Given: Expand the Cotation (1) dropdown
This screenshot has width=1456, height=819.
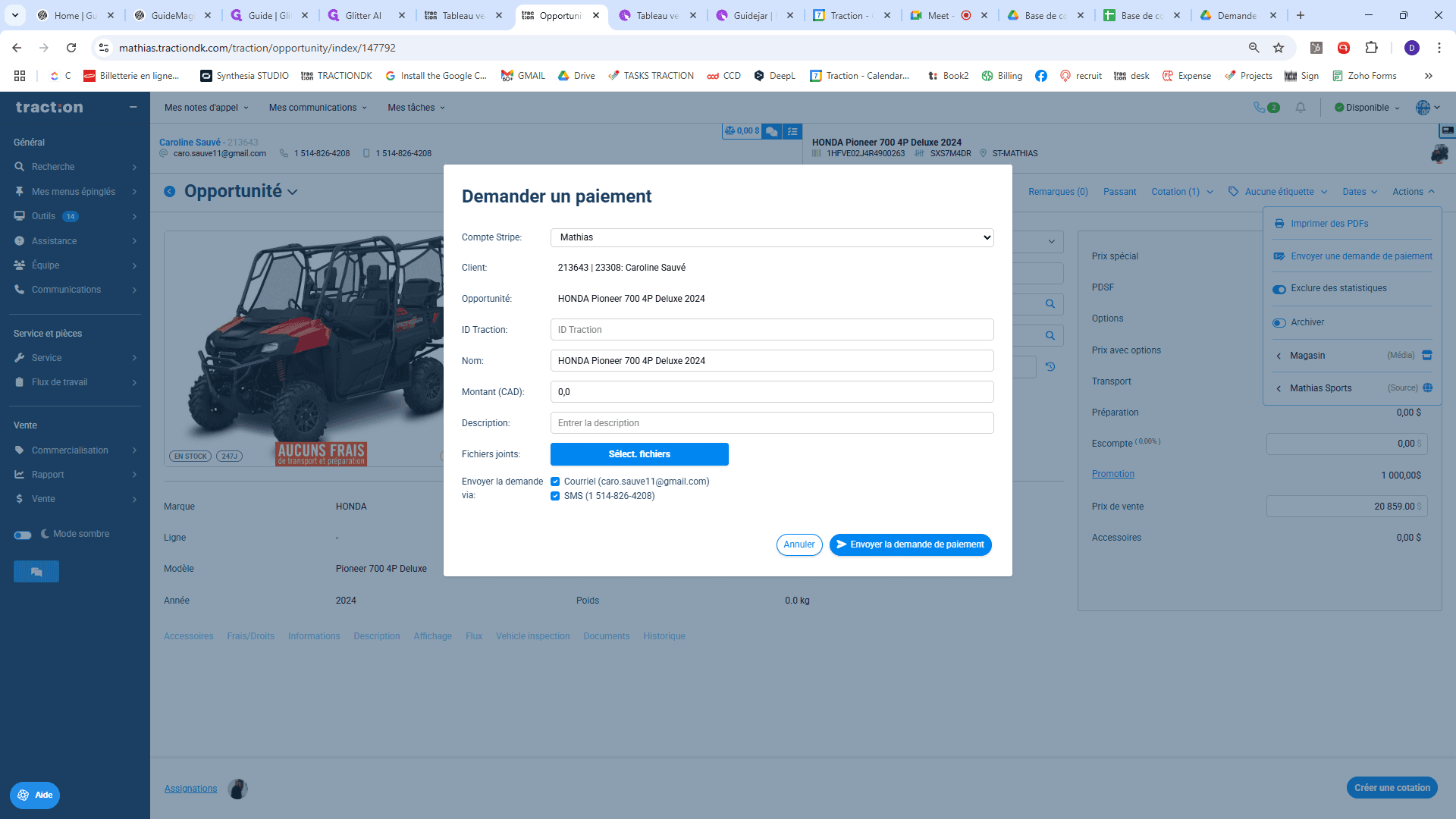Looking at the screenshot, I should coord(1182,192).
